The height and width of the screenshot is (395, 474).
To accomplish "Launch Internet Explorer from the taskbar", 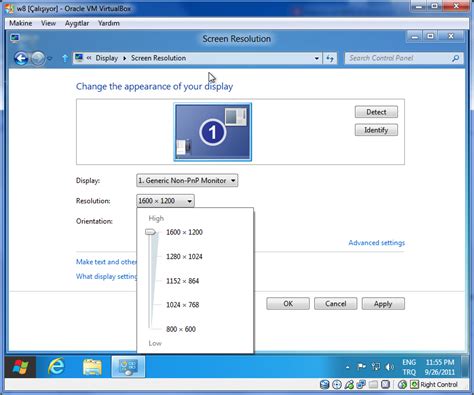I will (56, 367).
